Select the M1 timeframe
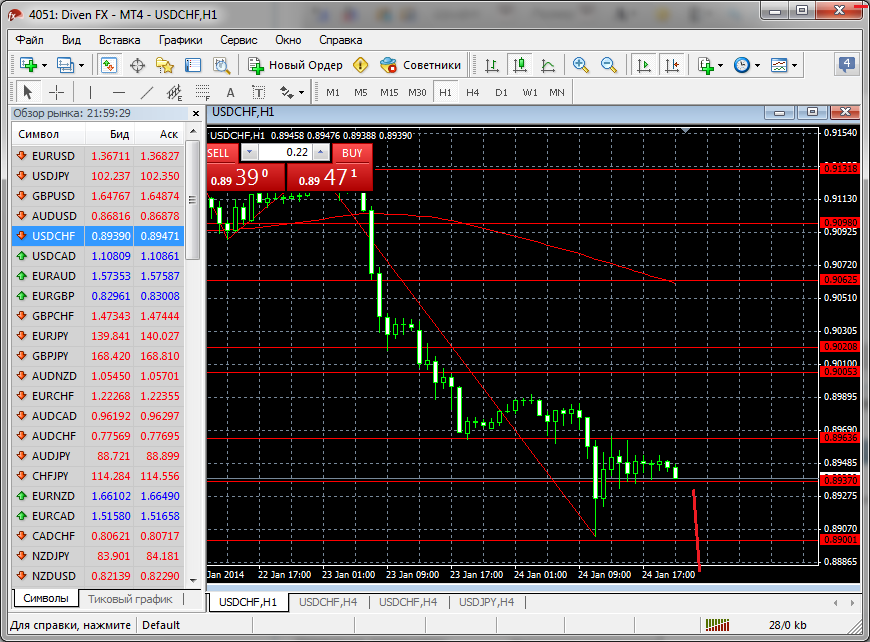Image resolution: width=870 pixels, height=642 pixels. pyautogui.click(x=333, y=93)
